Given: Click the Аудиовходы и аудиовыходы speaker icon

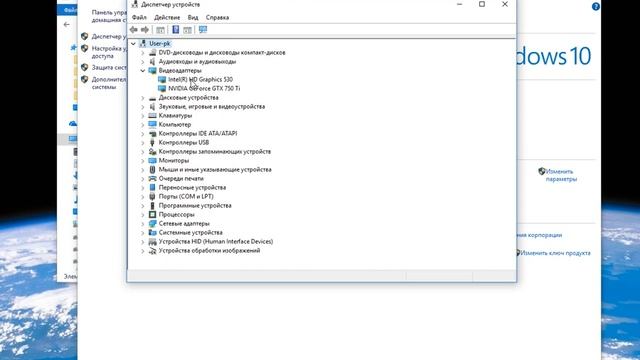Looking at the screenshot, I should click(152, 62).
